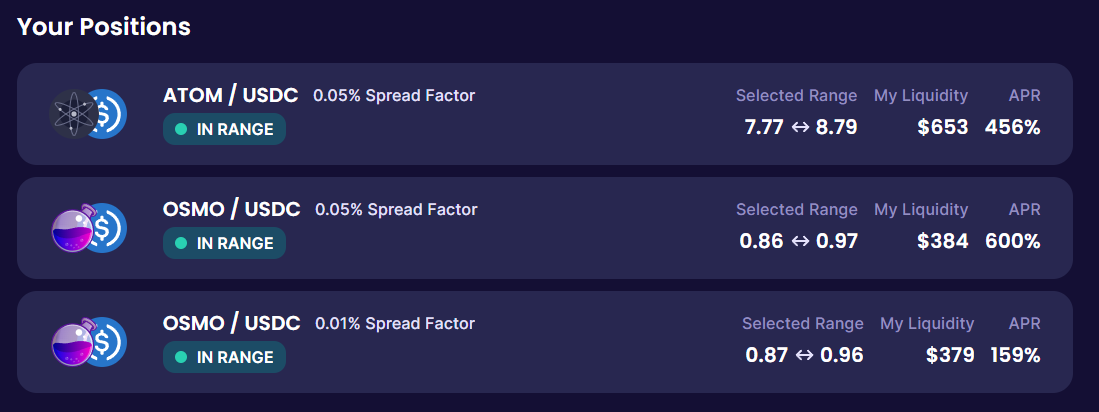1099x412 pixels.
Task: Click the OSMO icon in the 0.01% spread position
Action: 71,342
